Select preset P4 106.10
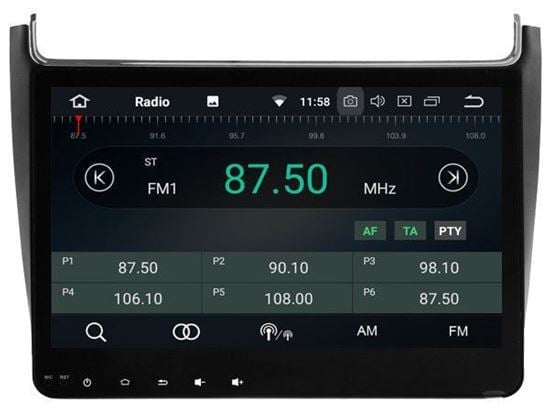Image resolution: width=550 pixels, height=412 pixels. [x=126, y=298]
